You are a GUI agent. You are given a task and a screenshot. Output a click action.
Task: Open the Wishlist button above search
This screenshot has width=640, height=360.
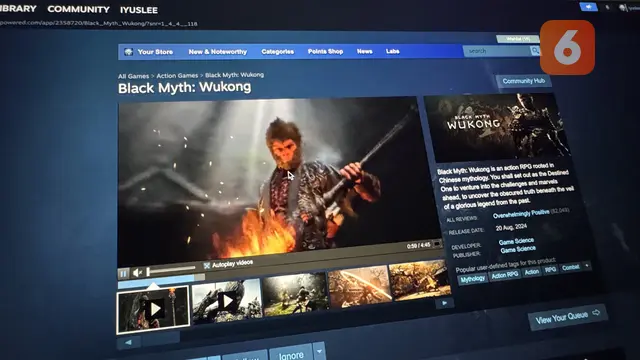point(518,39)
